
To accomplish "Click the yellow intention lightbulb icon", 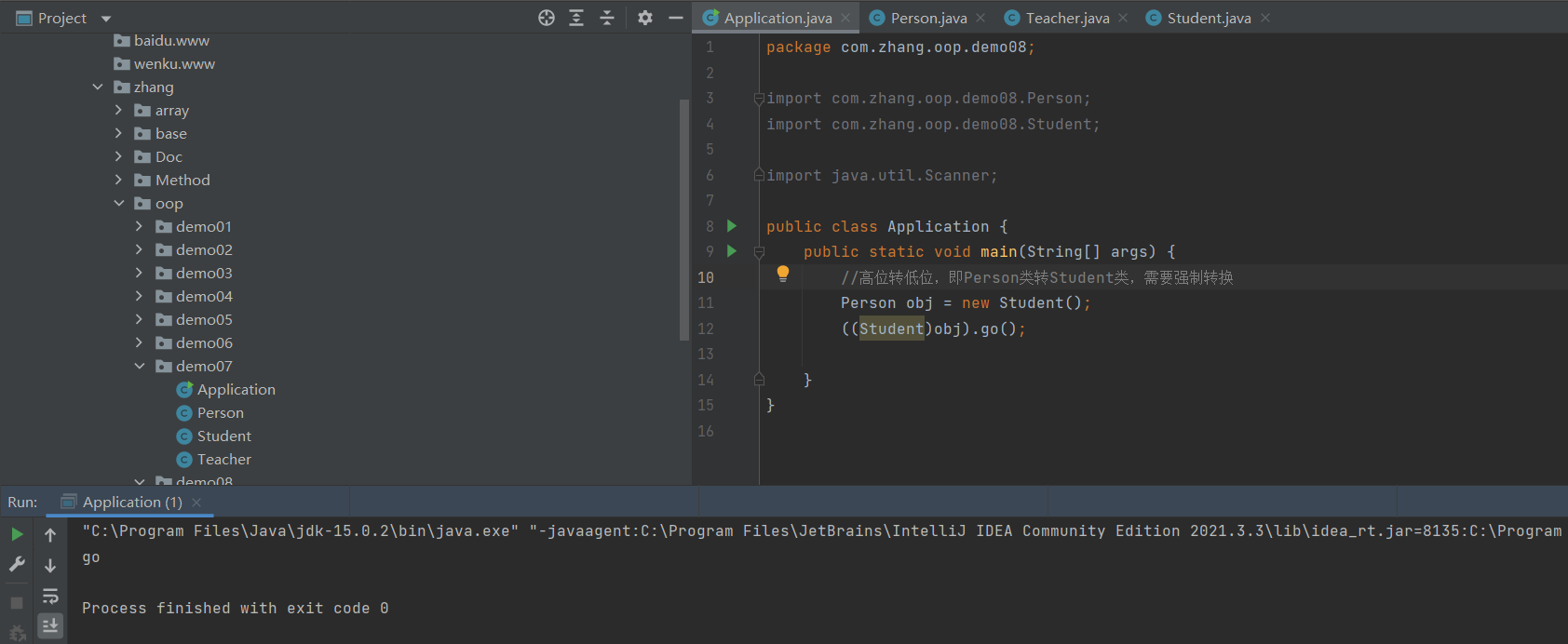I will 783,274.
